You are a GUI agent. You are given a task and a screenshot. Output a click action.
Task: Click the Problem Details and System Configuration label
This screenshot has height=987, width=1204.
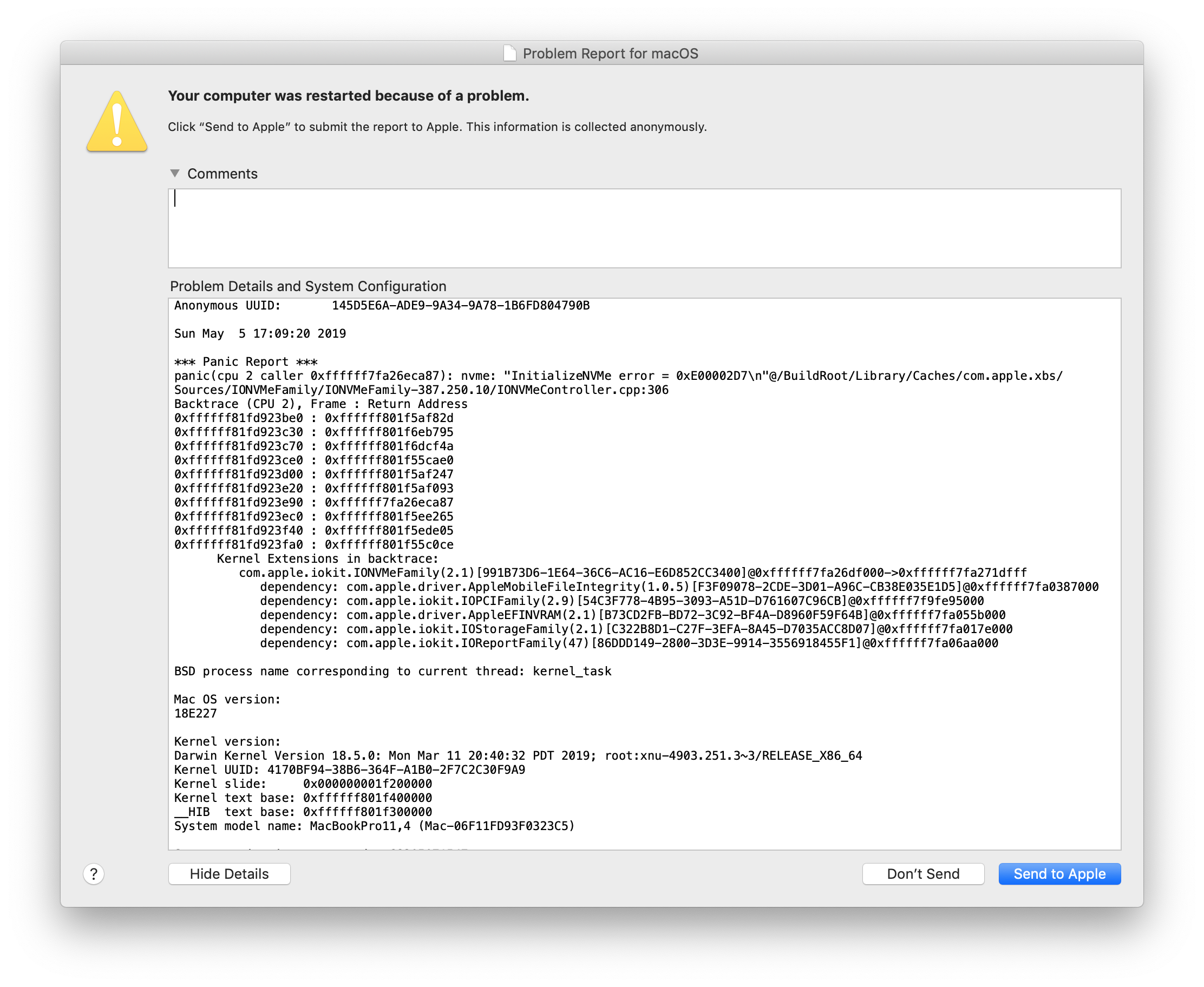[x=307, y=286]
